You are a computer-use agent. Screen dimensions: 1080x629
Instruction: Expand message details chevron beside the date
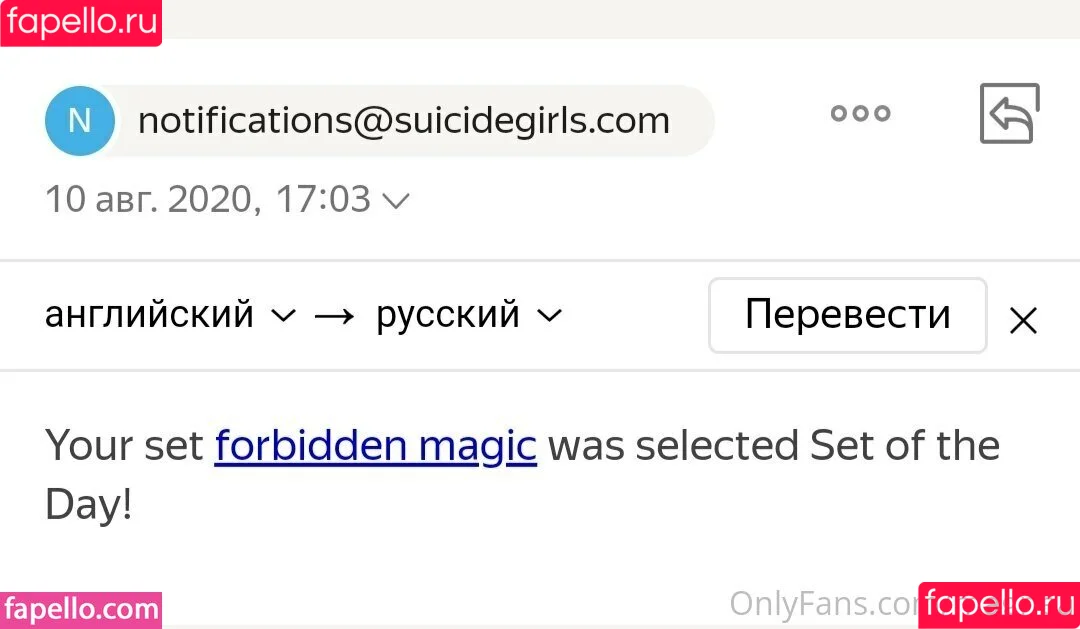tap(396, 201)
